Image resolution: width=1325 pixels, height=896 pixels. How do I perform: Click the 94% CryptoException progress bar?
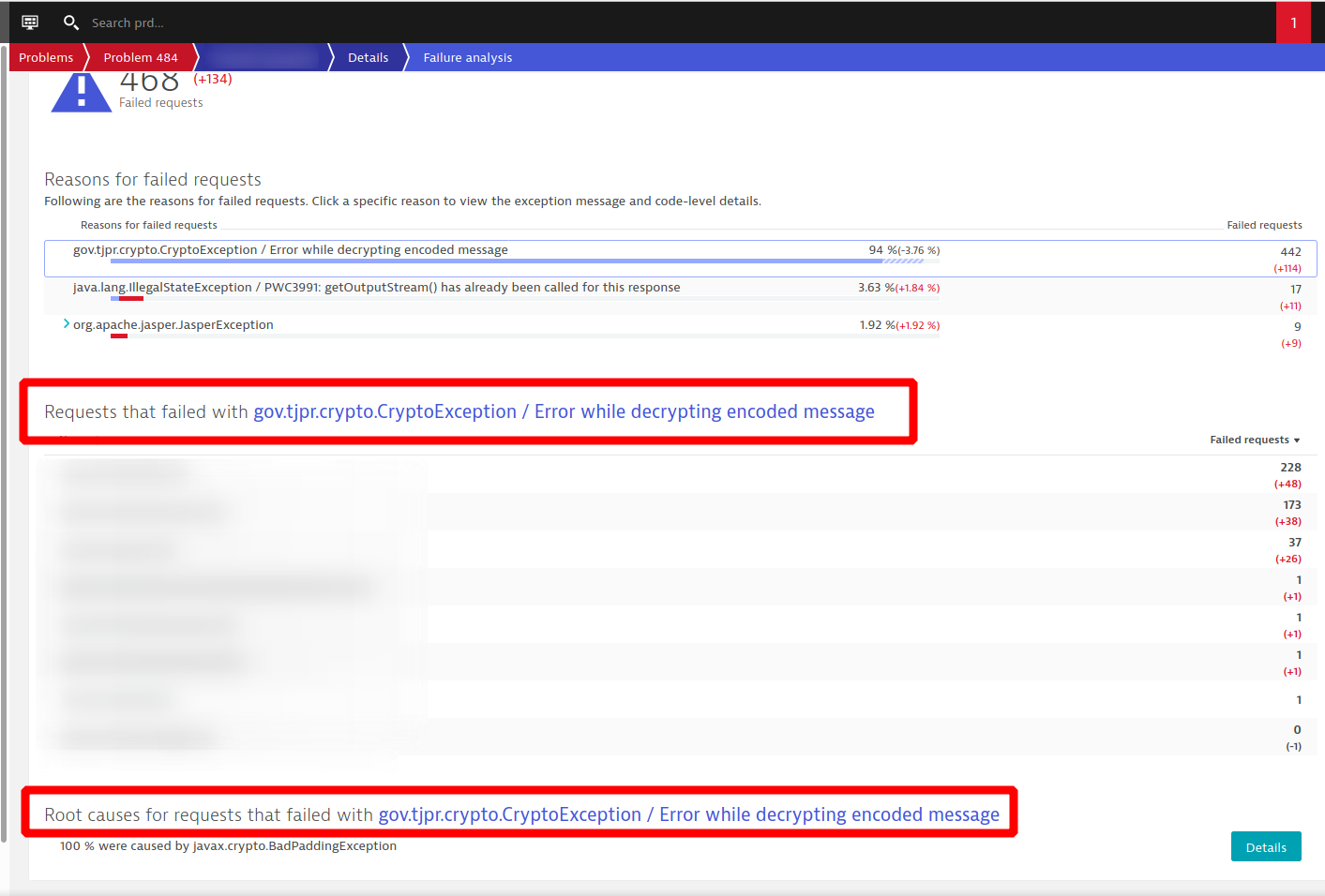point(497,261)
